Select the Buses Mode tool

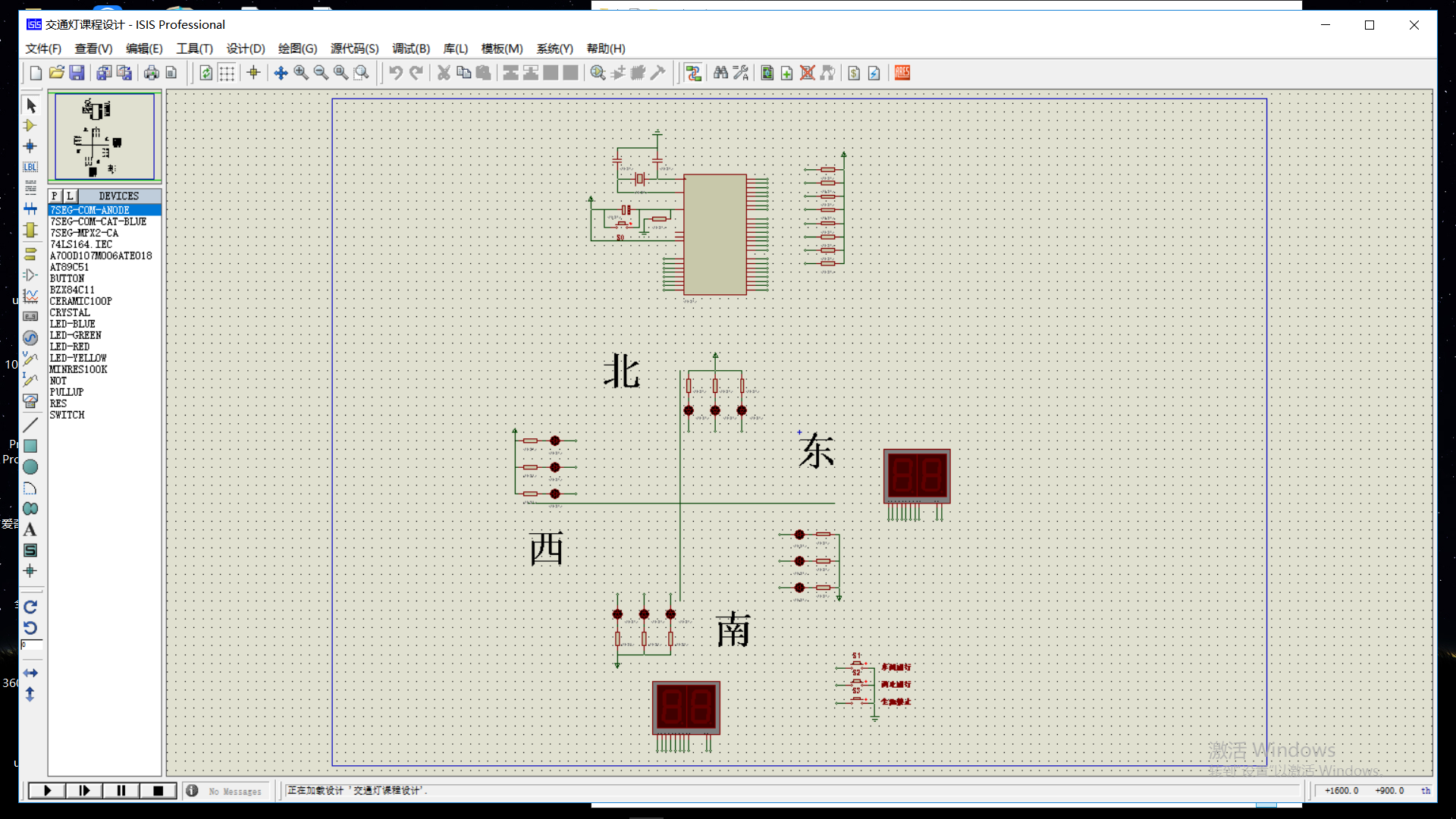coord(30,209)
